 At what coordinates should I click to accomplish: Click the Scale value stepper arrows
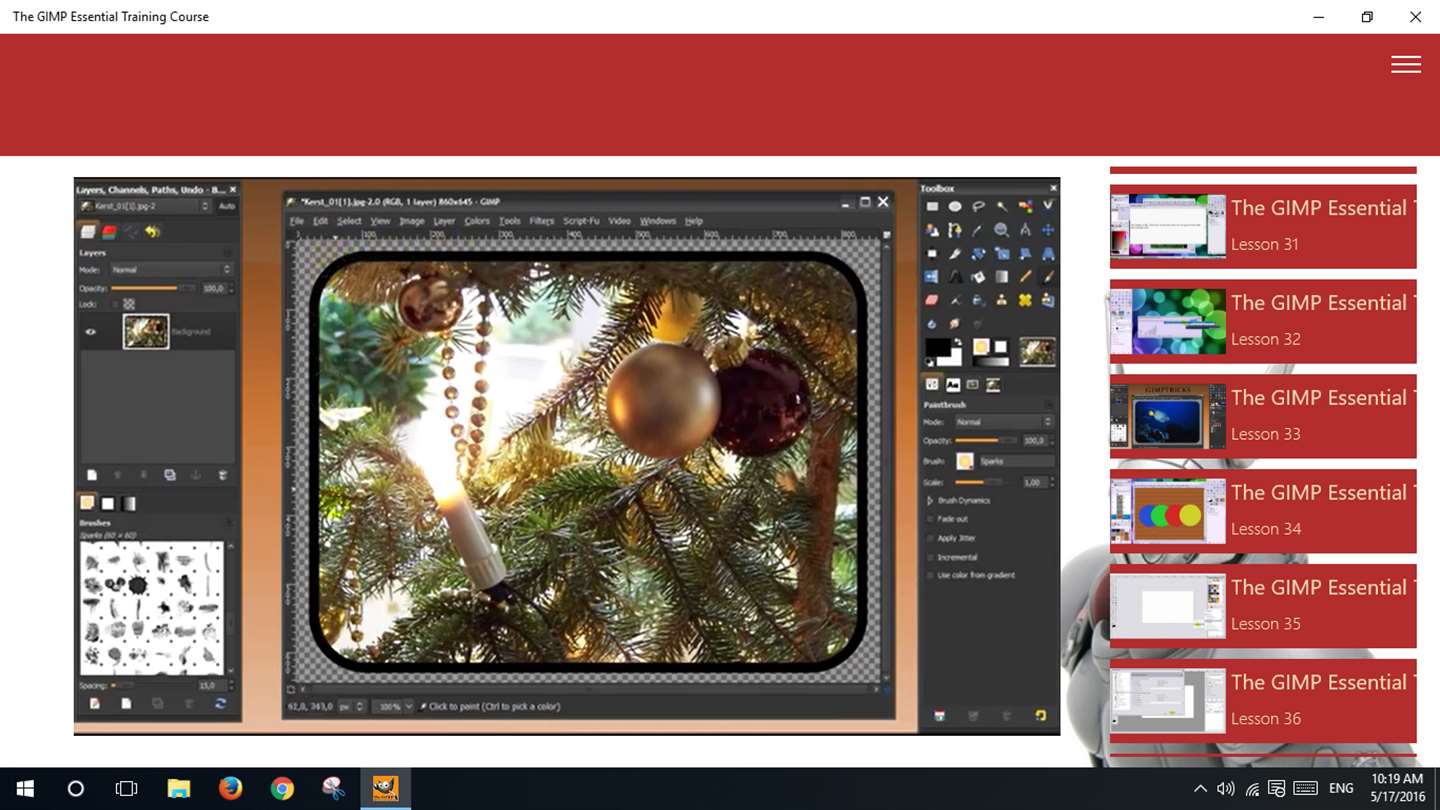[1050, 482]
